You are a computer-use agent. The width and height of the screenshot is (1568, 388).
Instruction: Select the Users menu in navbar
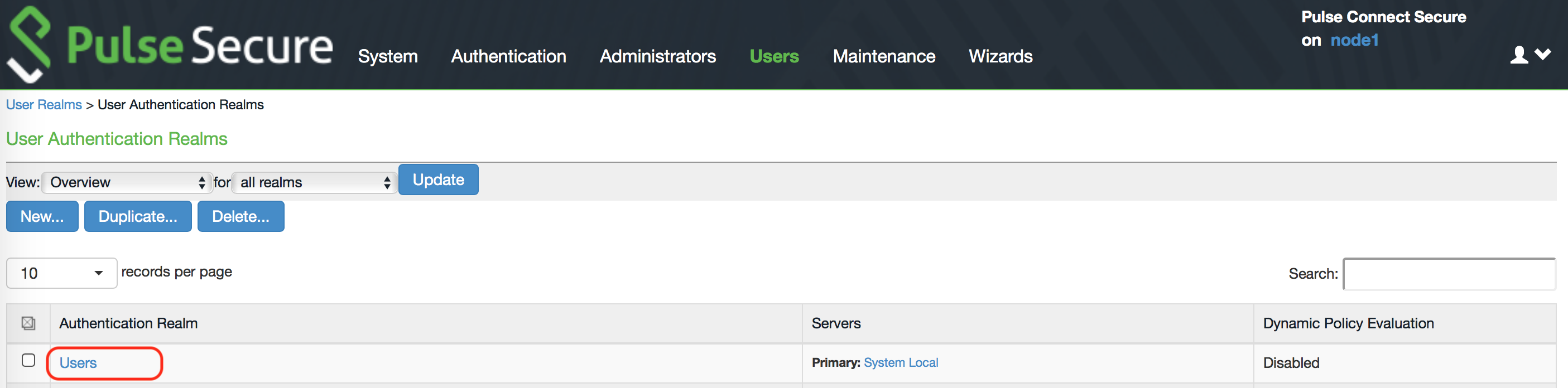(773, 56)
